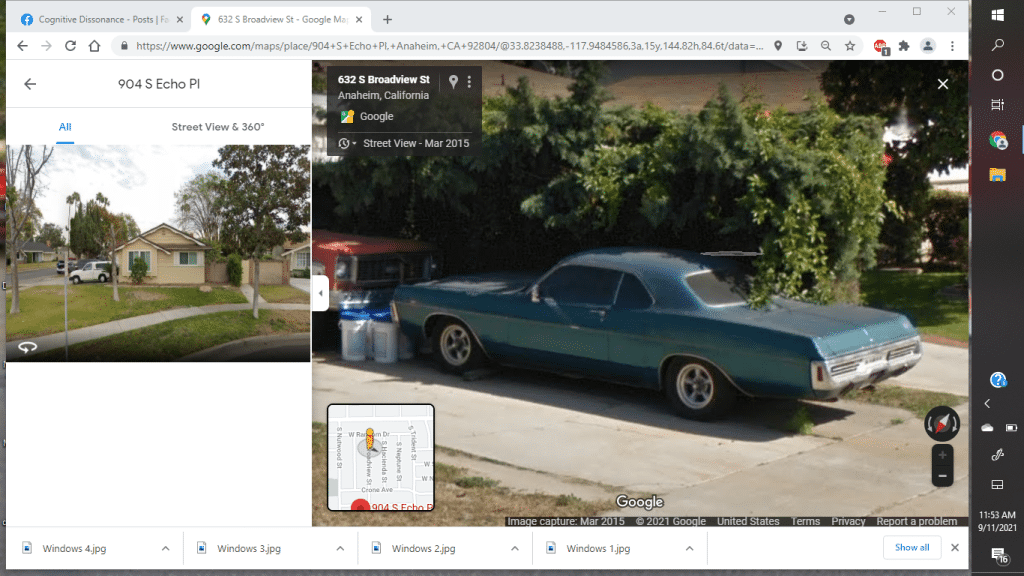Open Chrome's Extensions puzzle icon

pyautogui.click(x=903, y=46)
